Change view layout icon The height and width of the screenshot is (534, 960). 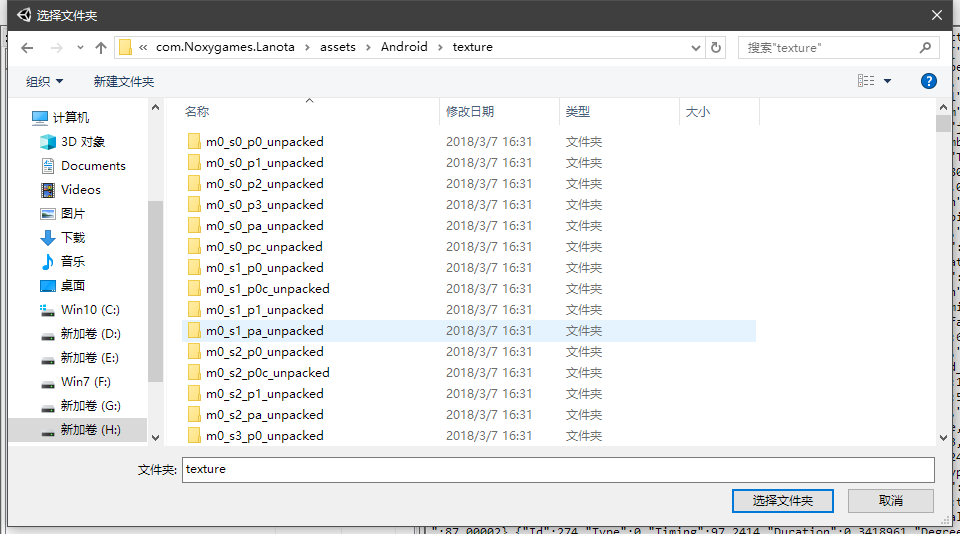click(866, 81)
